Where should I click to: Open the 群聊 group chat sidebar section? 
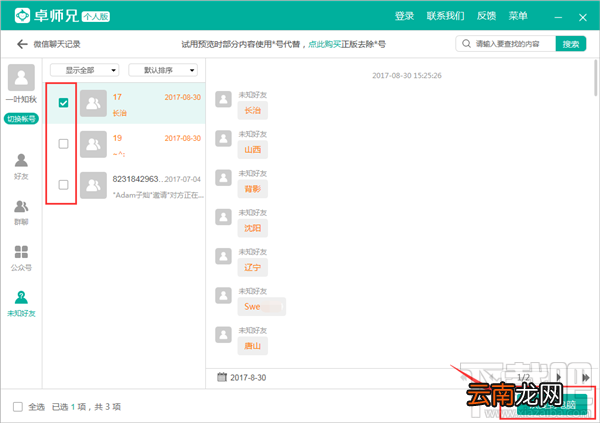[21, 212]
